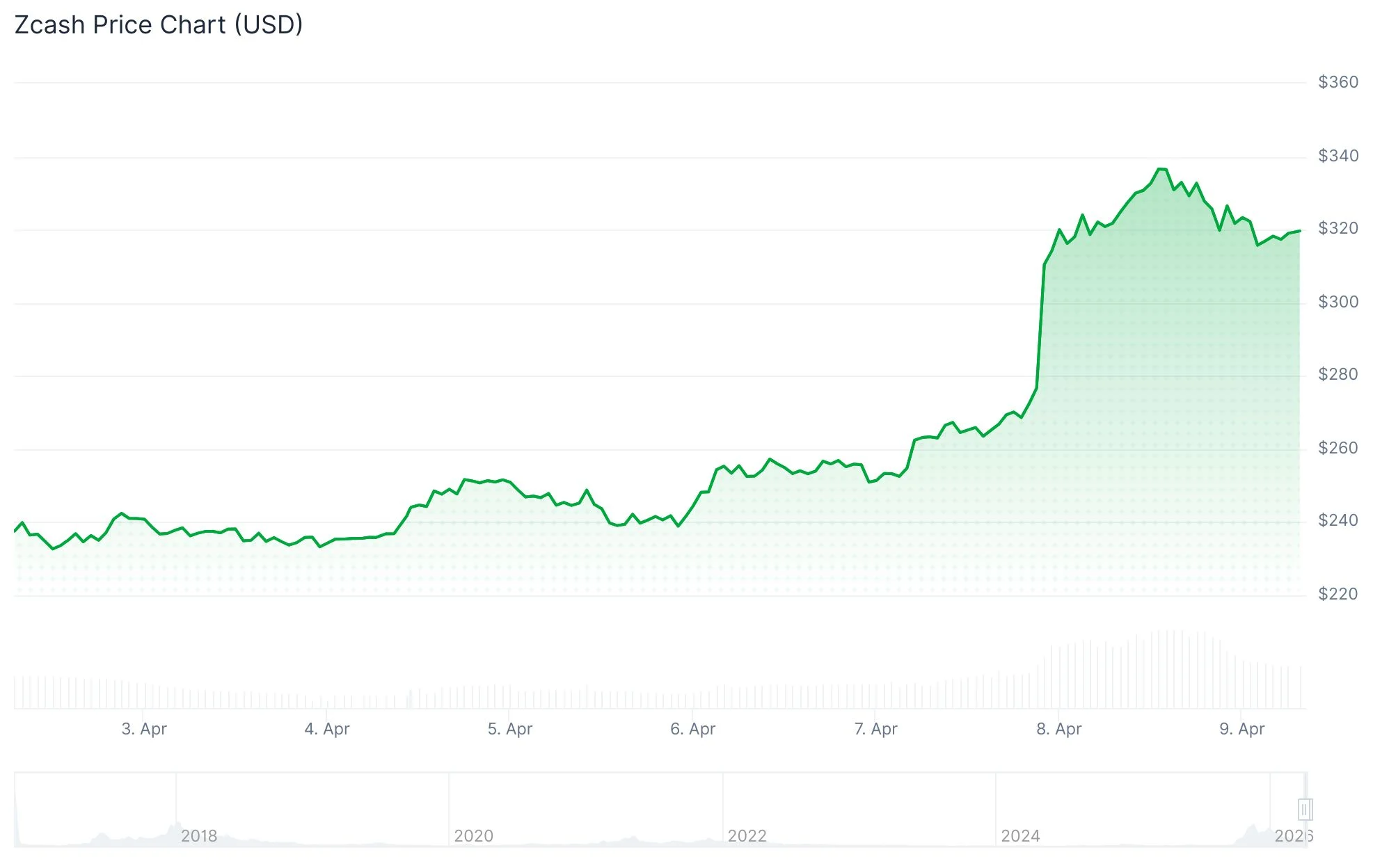Click the $300 price axis label
1373x868 pixels.
pyautogui.click(x=1338, y=302)
